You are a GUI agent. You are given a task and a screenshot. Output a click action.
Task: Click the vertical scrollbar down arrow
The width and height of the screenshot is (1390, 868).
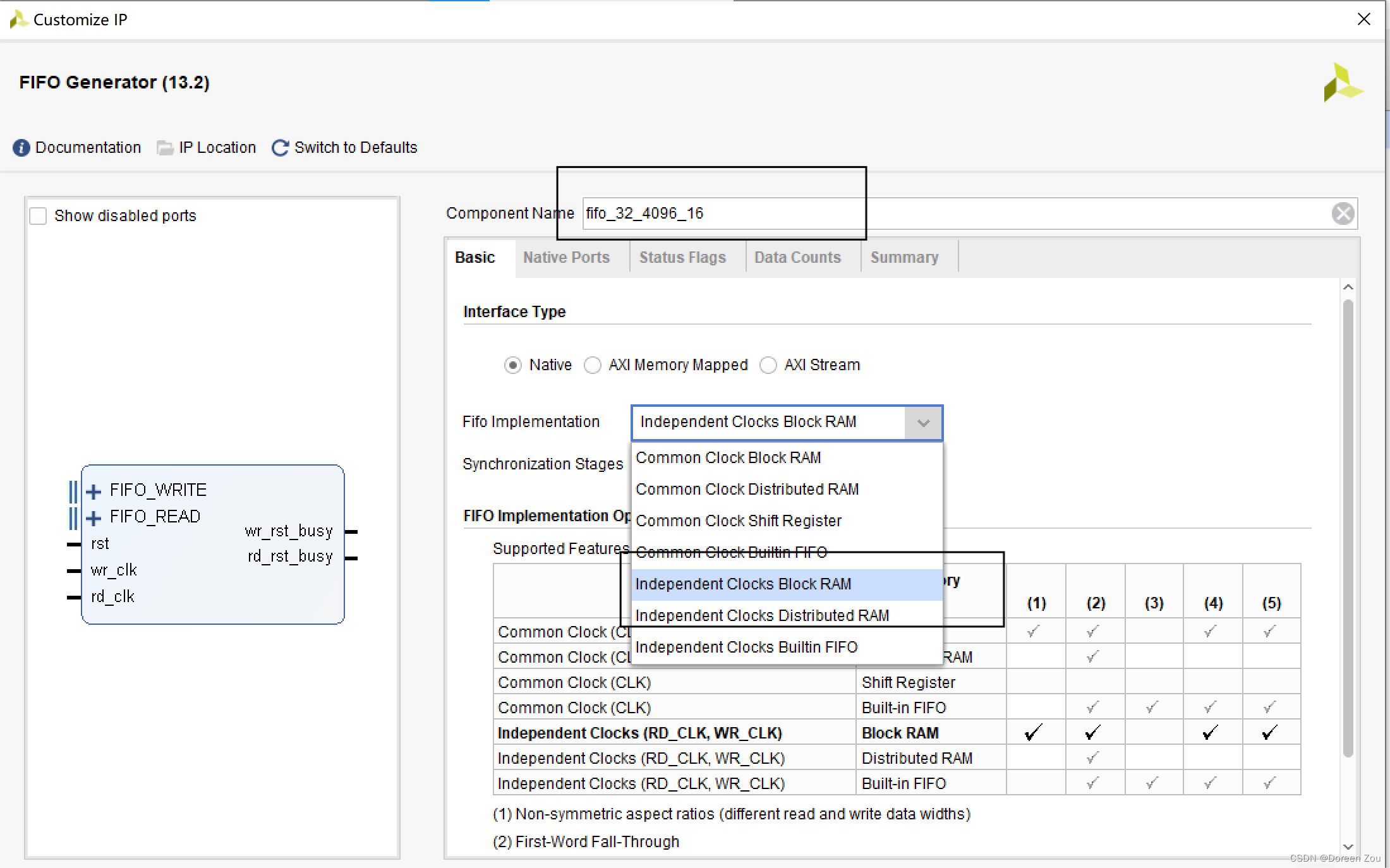1348,847
